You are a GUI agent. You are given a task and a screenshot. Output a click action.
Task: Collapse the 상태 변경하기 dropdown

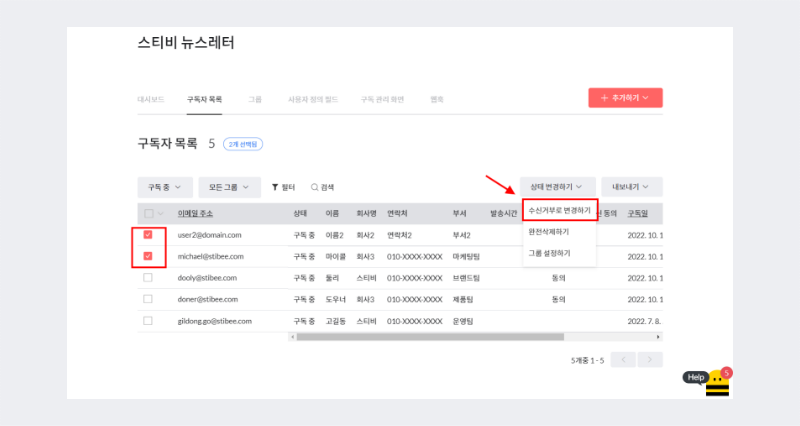tap(557, 187)
